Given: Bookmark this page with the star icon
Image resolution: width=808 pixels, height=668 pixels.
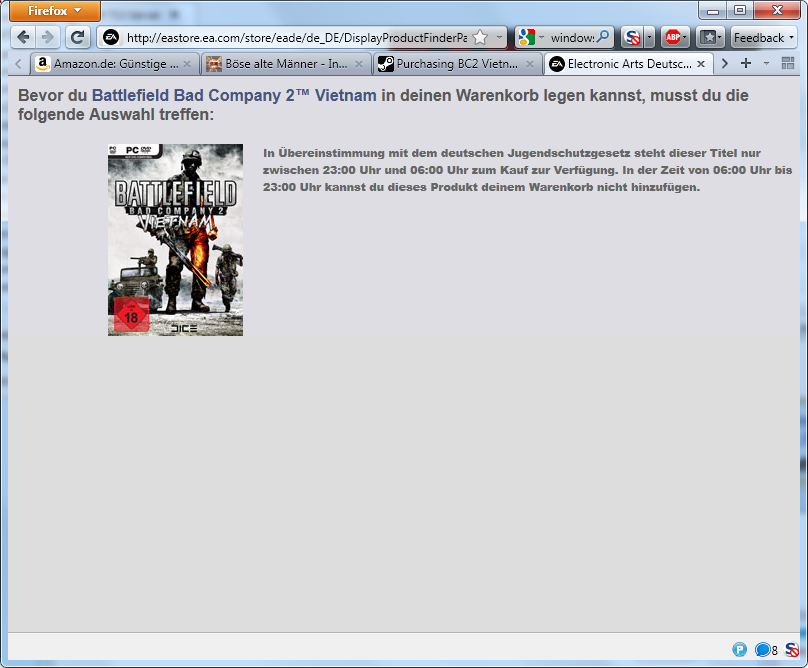Looking at the screenshot, I should [x=480, y=37].
